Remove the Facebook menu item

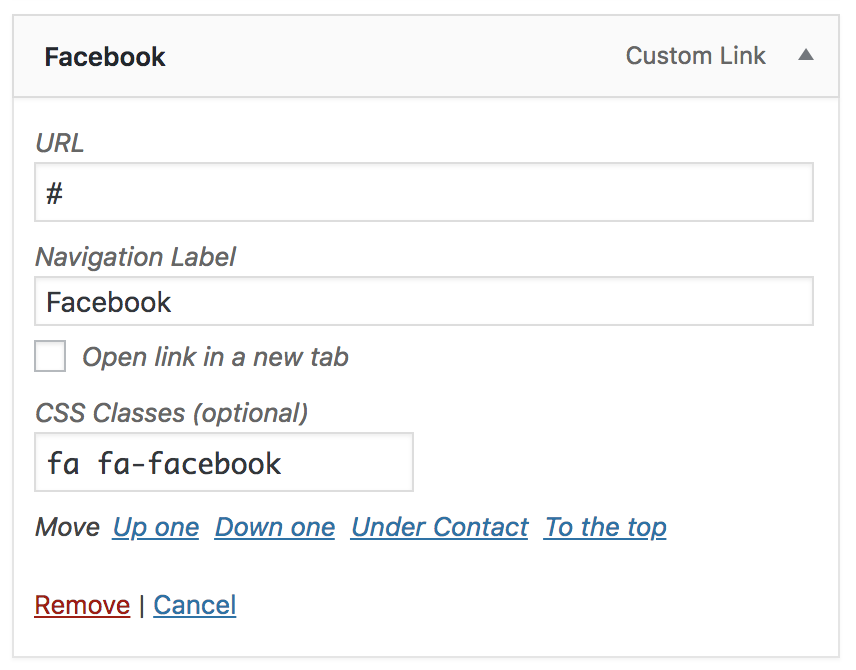pos(82,605)
